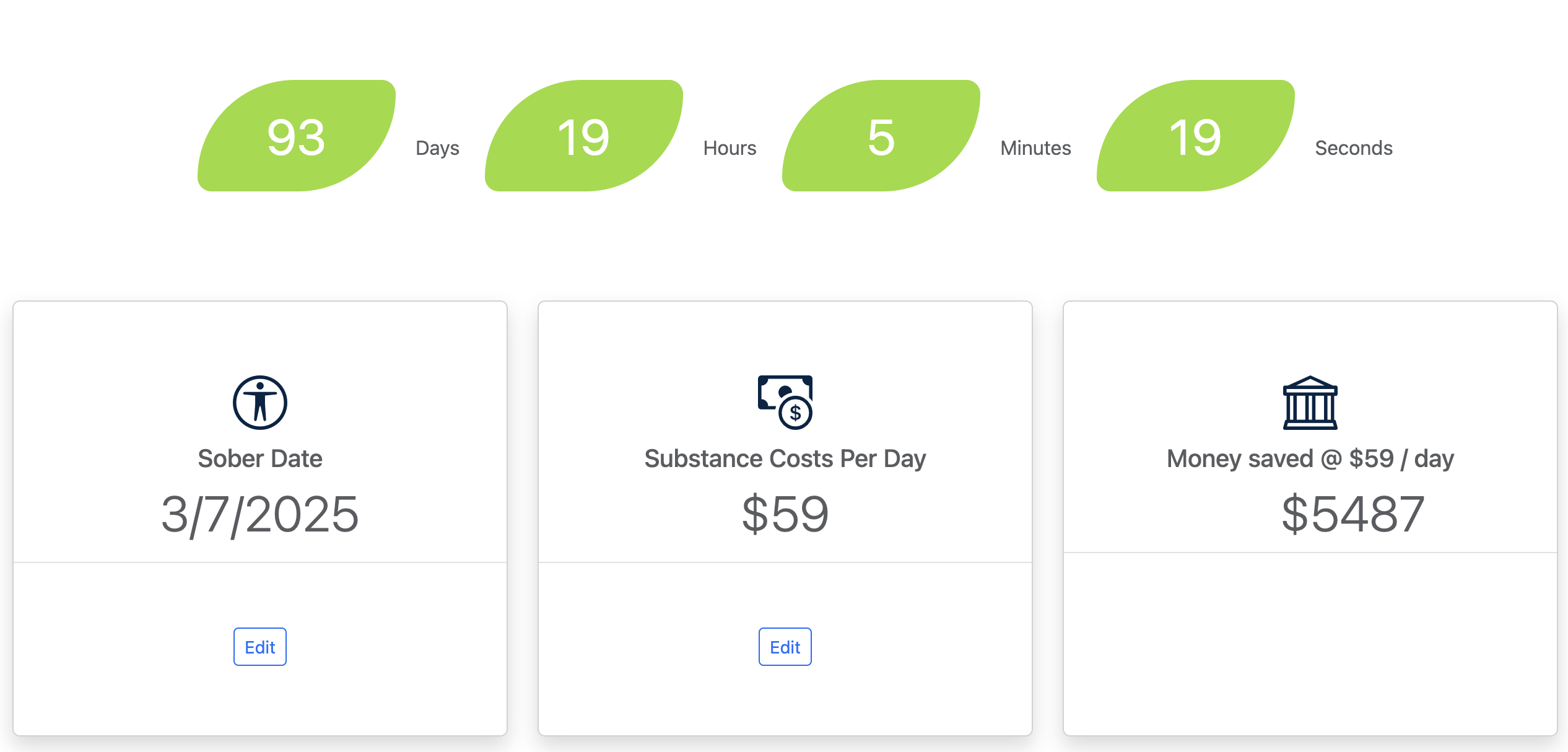Click the Sober Date heading
Viewport: 1568px width, 752px height.
260,458
